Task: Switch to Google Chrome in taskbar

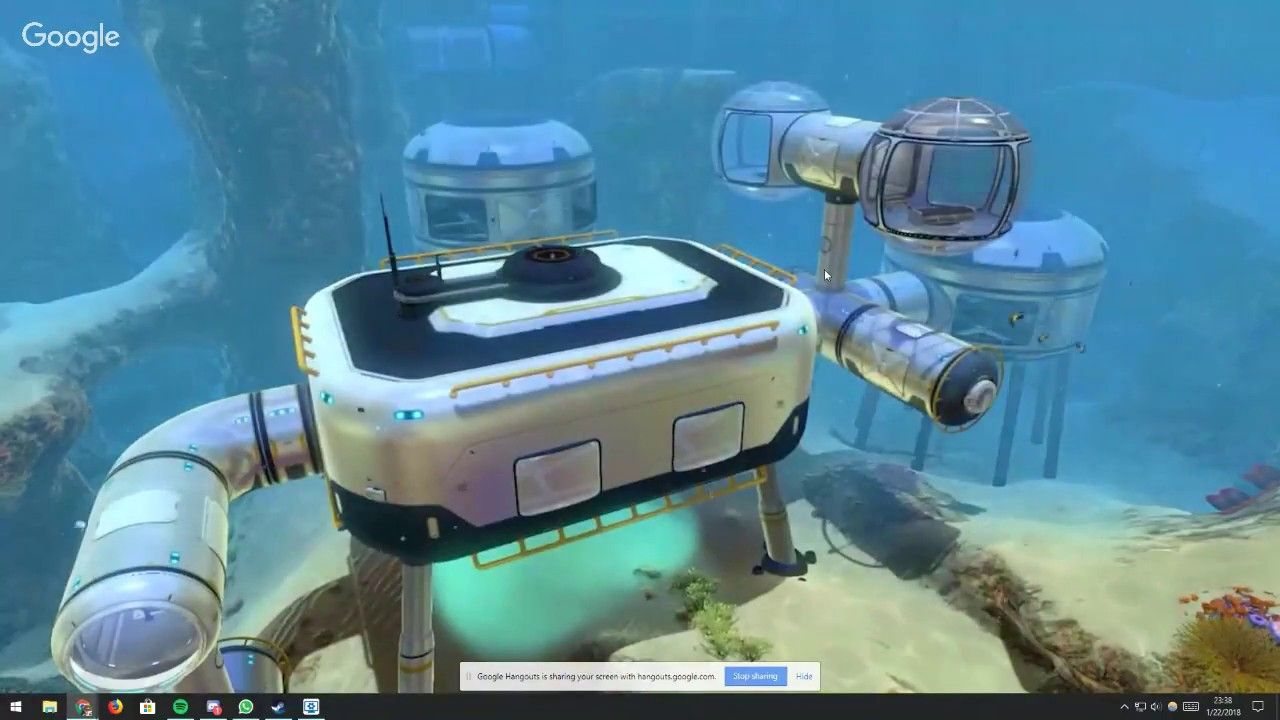Action: pyautogui.click(x=83, y=707)
